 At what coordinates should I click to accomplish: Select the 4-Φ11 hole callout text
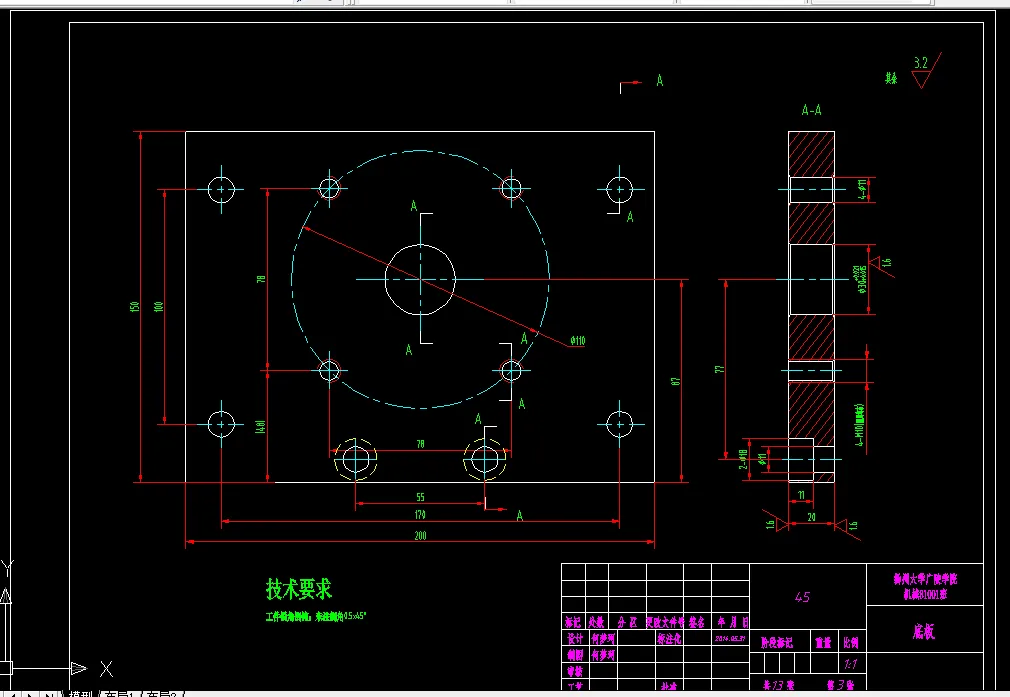[862, 189]
